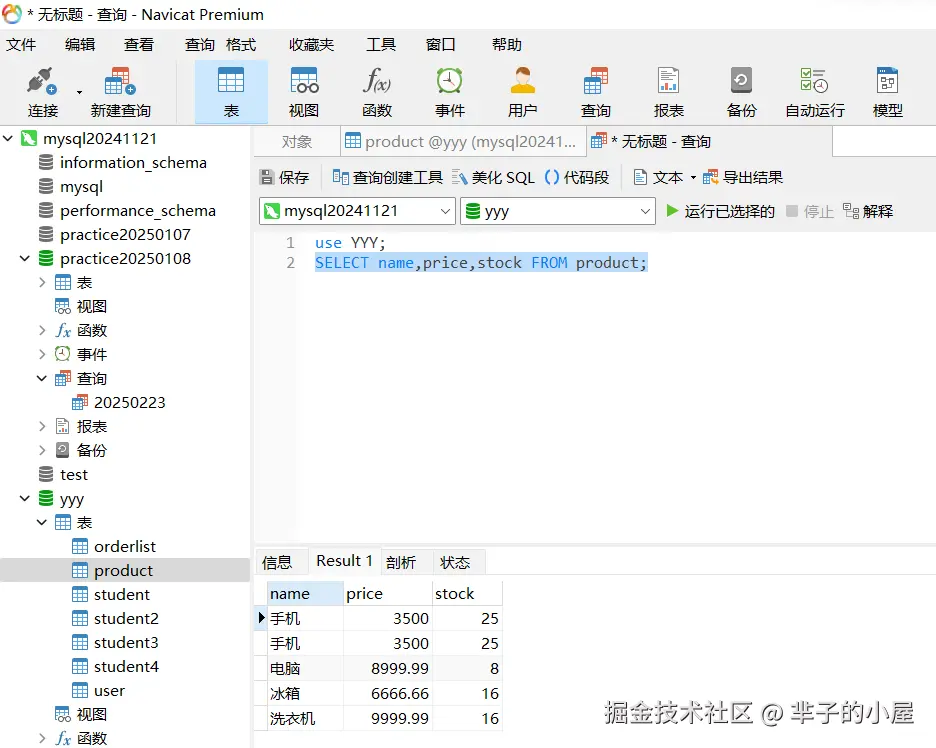
Task: Open the 事件 event toolbar icon
Action: tap(449, 92)
